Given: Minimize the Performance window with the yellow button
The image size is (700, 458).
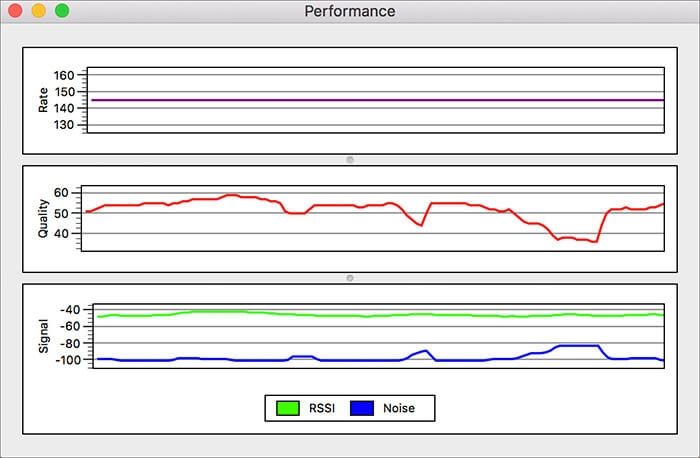Looking at the screenshot, I should pos(38,11).
